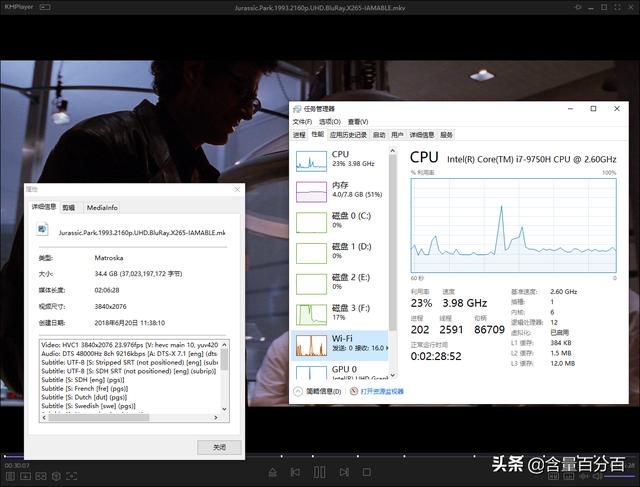Image resolution: width=640 pixels, height=487 pixels.
Task: Switch to the 进程 tab in Task Manager
Action: [299, 135]
